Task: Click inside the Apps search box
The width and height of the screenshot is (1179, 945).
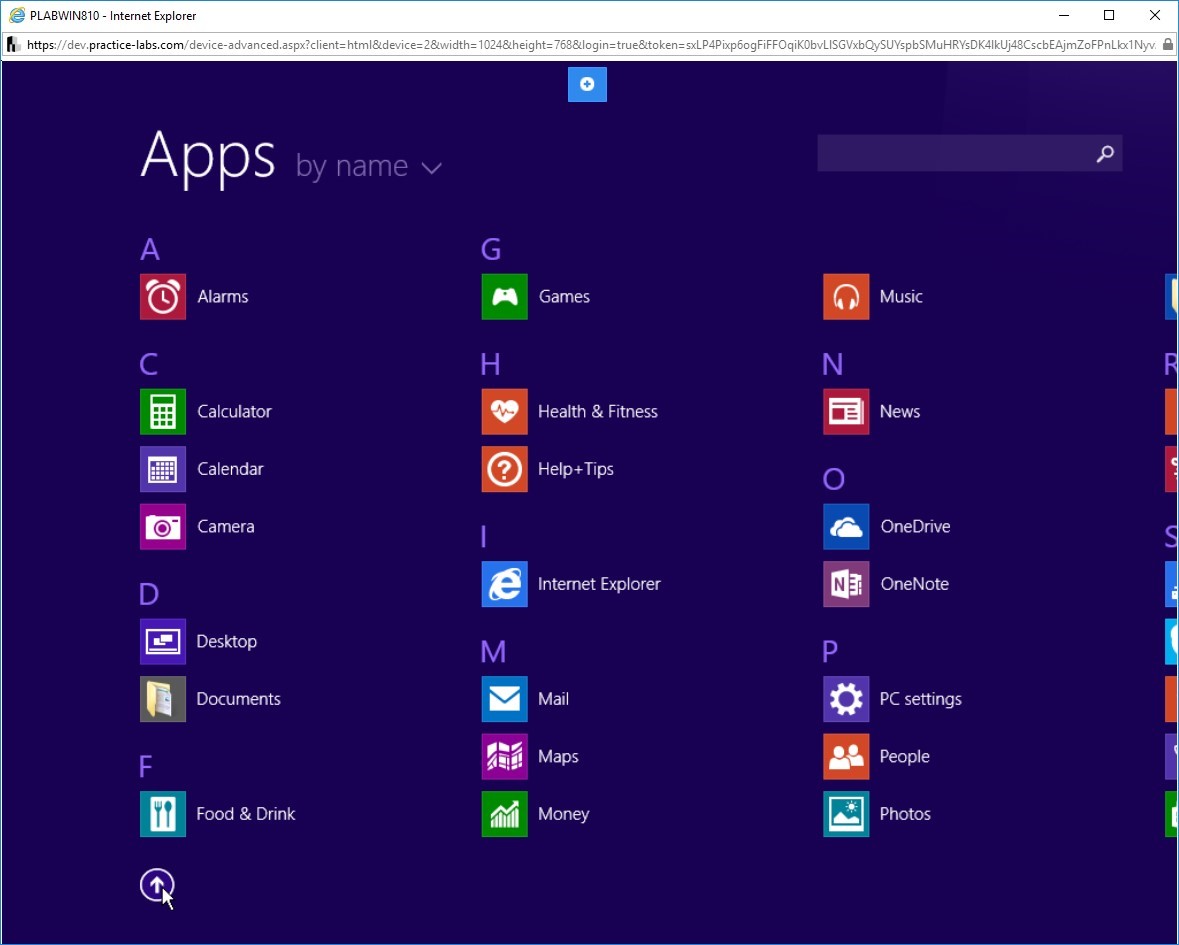Action: [969, 153]
